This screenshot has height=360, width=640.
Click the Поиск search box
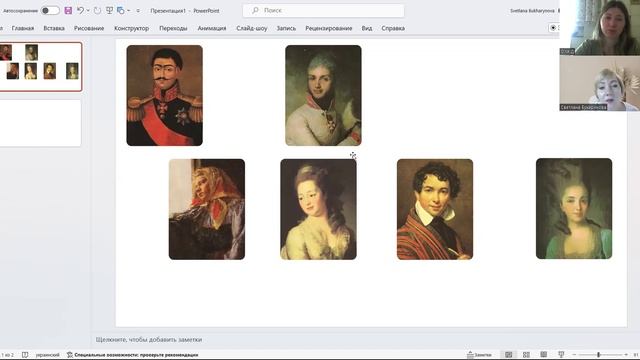[323, 11]
